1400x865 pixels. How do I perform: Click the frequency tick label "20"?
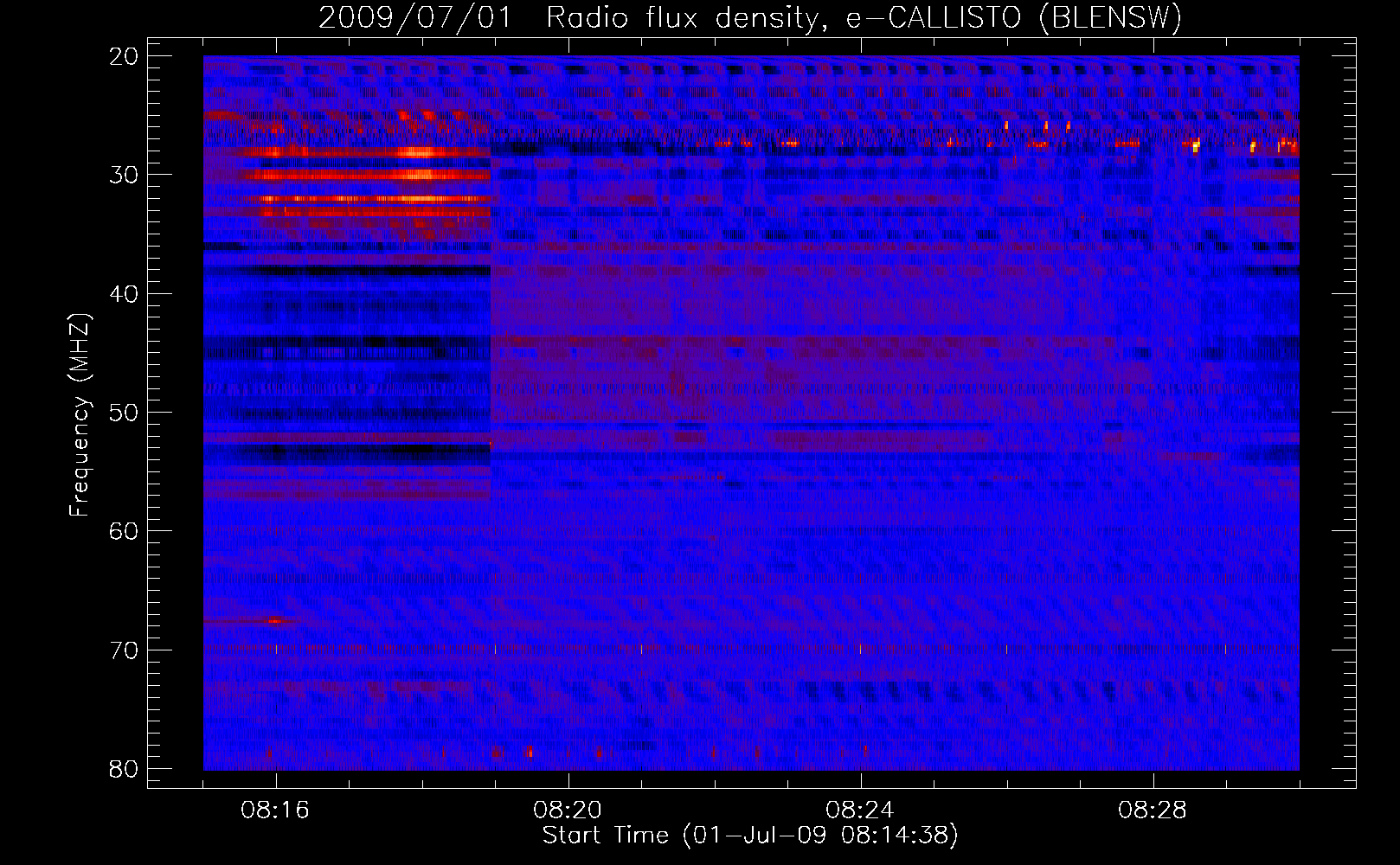[124, 57]
